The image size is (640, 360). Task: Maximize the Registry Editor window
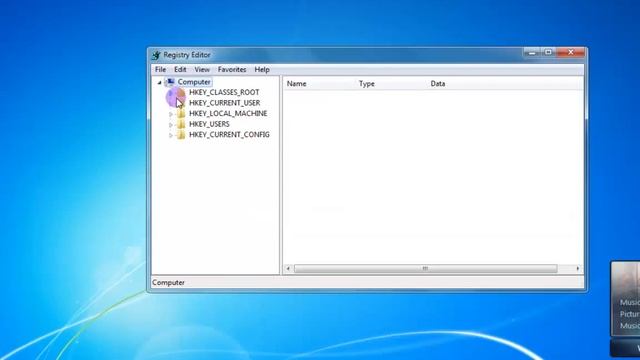point(548,53)
